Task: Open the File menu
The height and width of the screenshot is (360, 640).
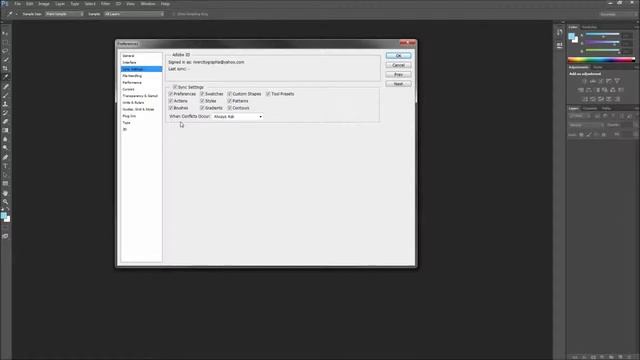Action: coord(18,4)
